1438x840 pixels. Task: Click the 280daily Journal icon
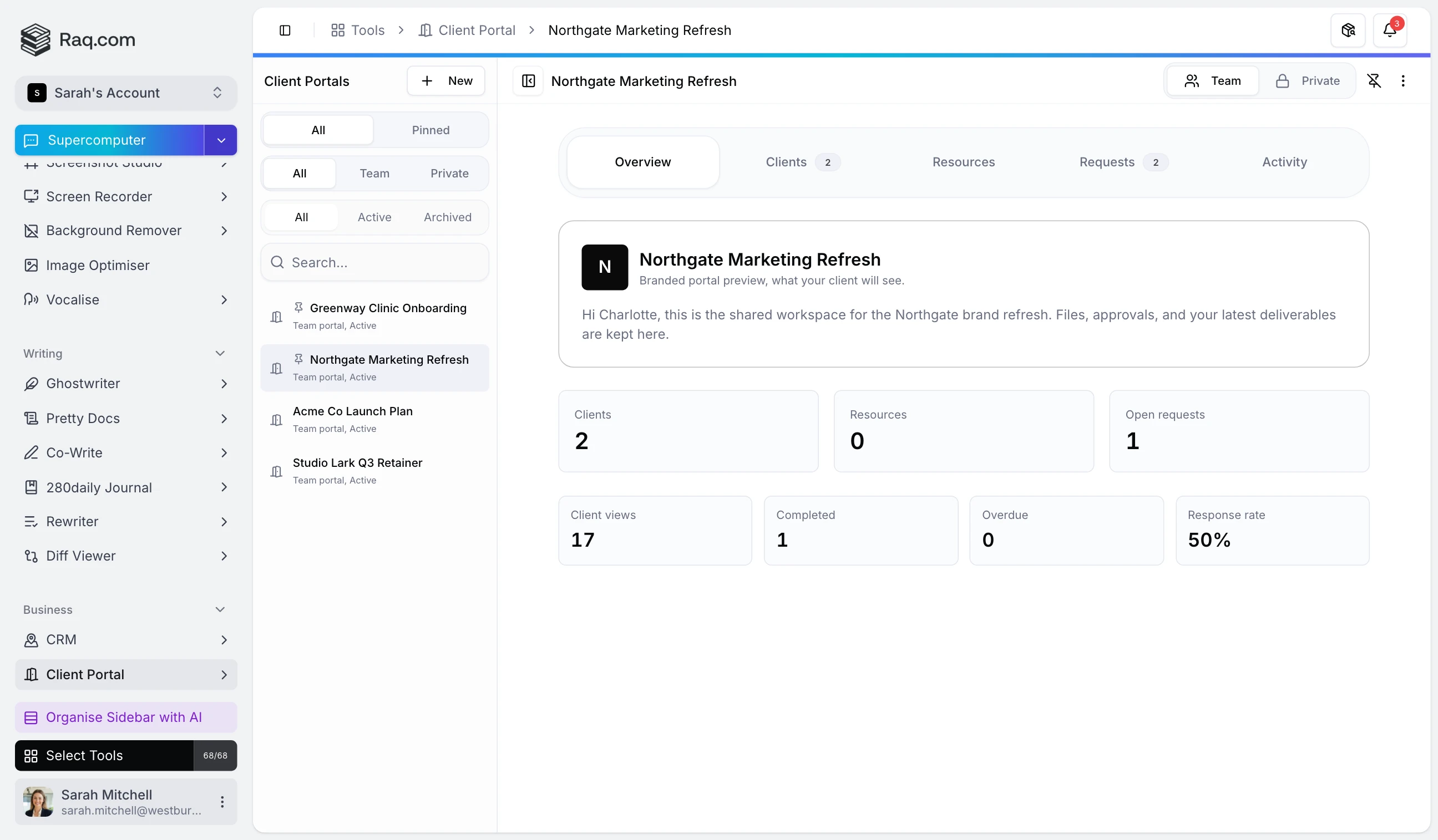(x=31, y=487)
